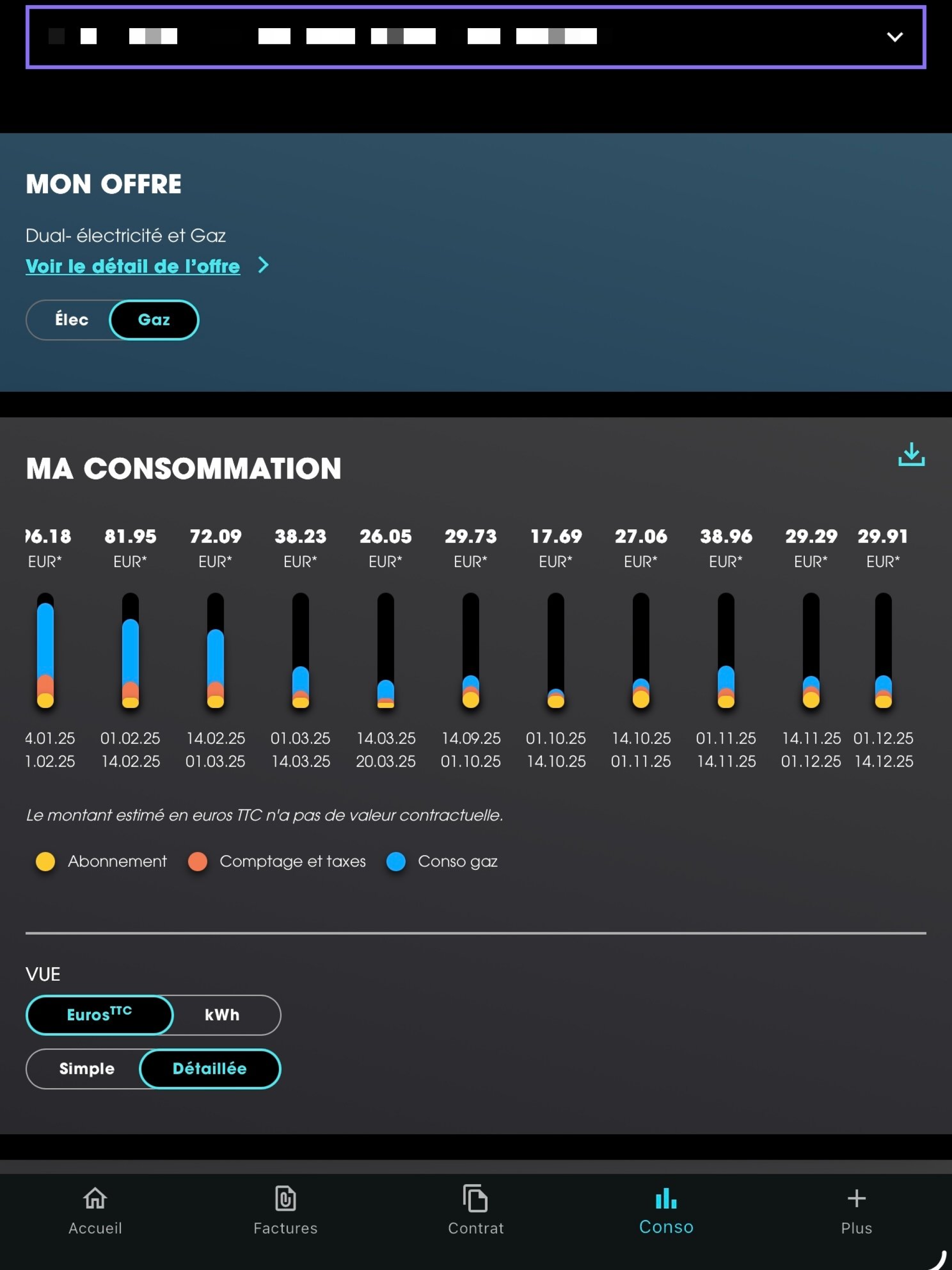
Task: Open the Plus more menu icon
Action: pyautogui.click(x=856, y=1198)
